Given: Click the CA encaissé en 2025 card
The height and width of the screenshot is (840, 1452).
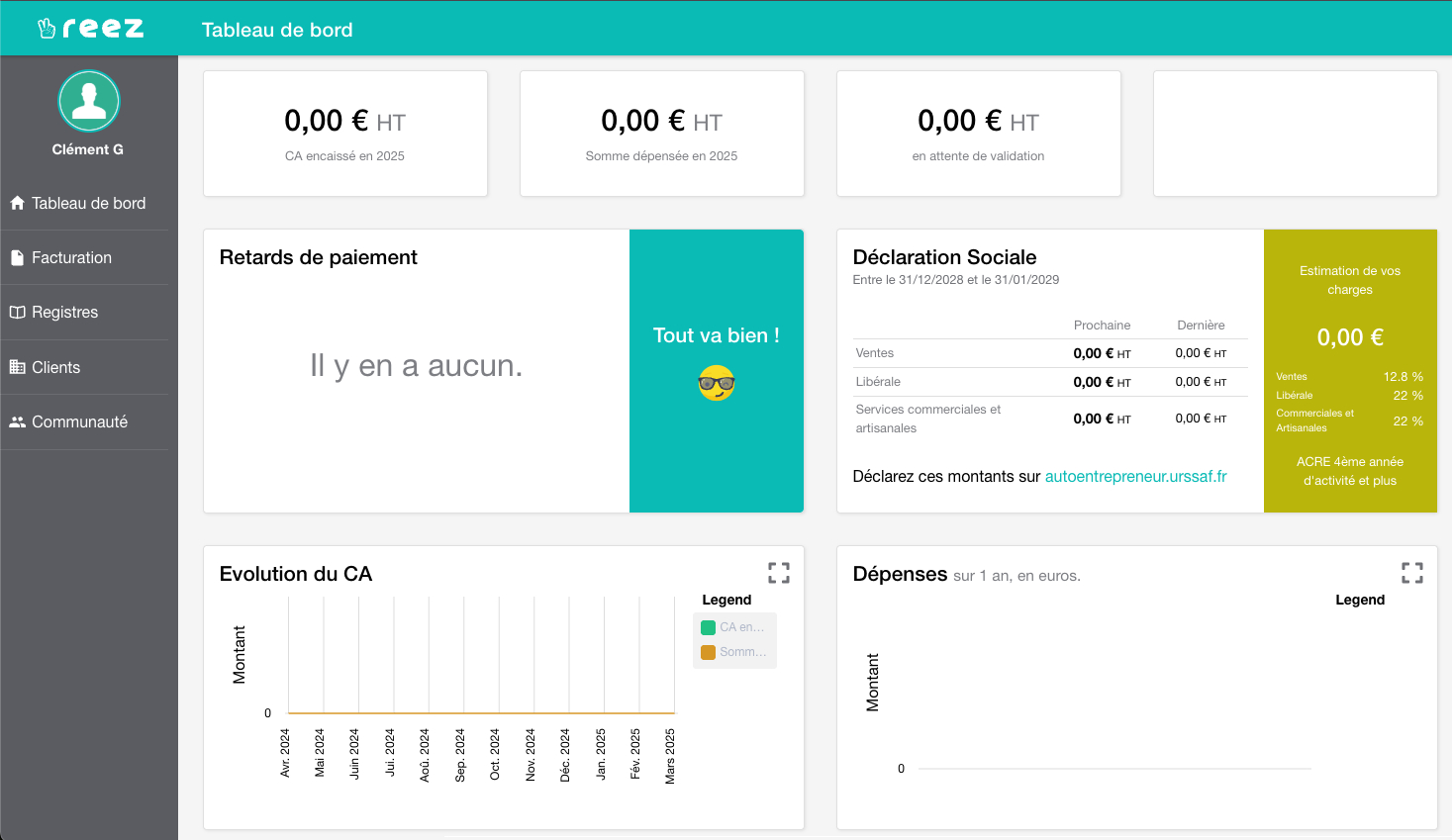Looking at the screenshot, I should pos(345,134).
